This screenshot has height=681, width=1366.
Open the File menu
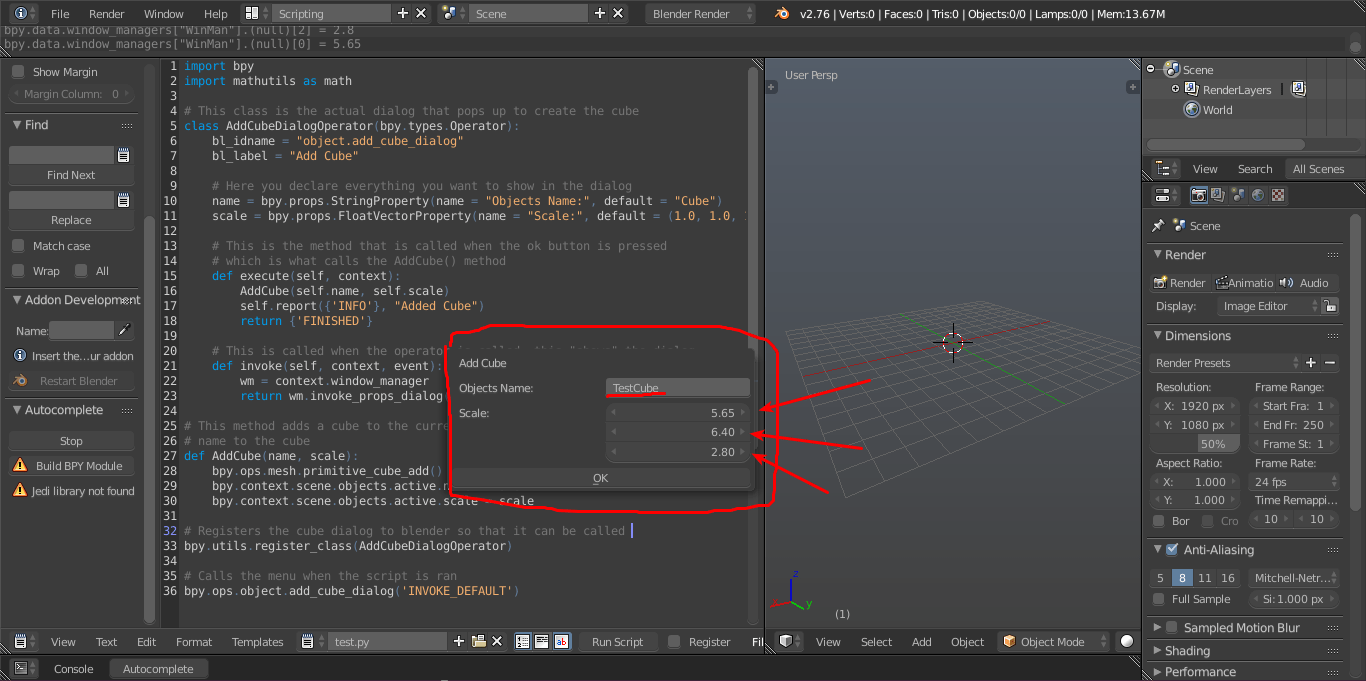coord(60,14)
